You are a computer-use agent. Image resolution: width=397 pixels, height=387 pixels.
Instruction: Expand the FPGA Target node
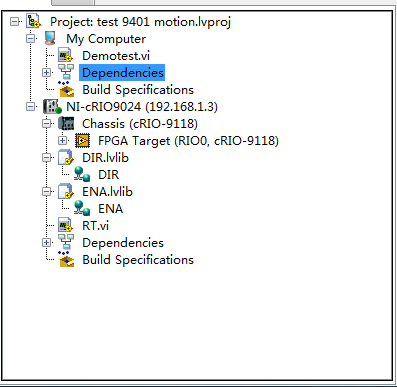(x=62, y=140)
